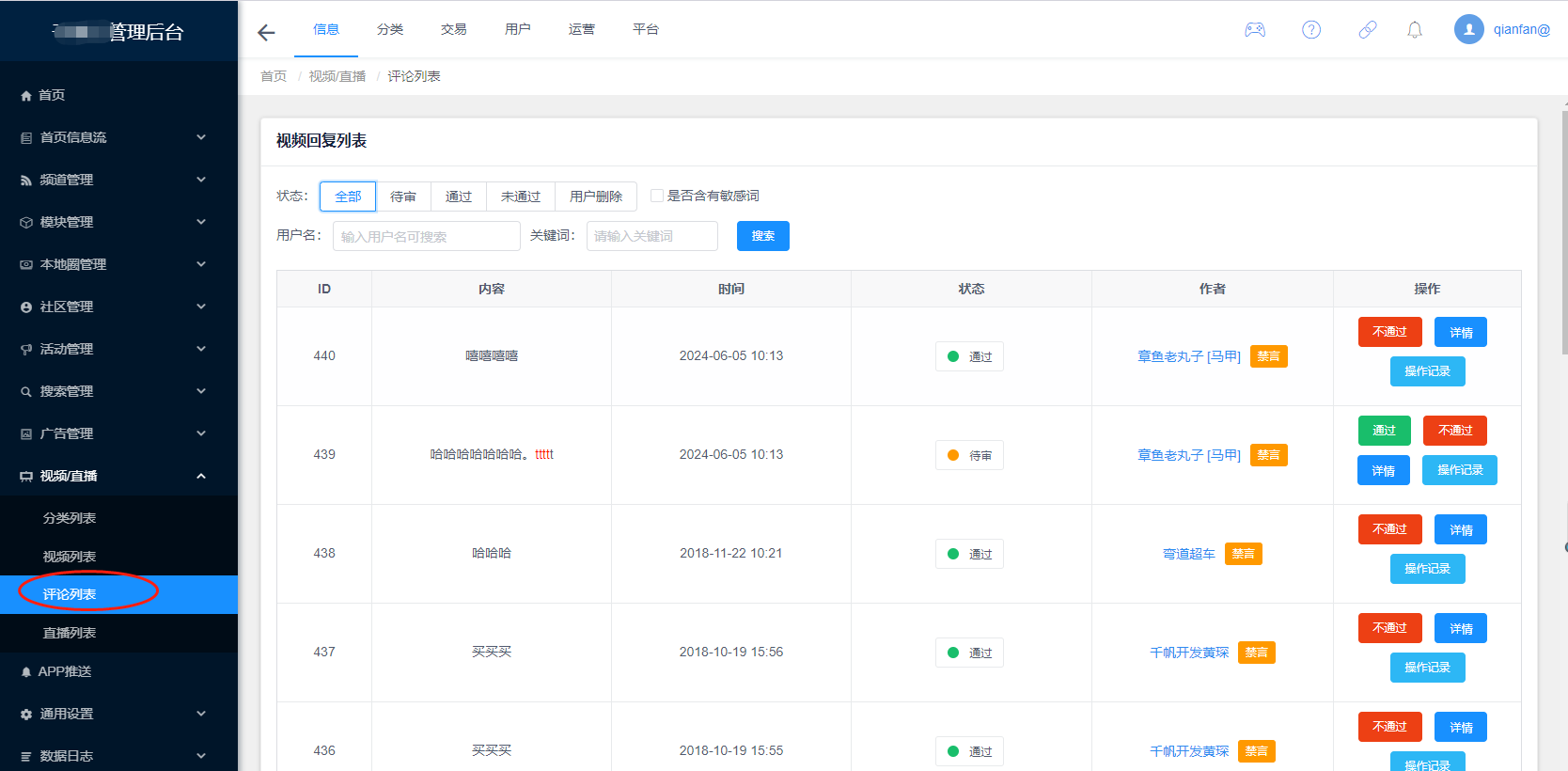The image size is (1568, 771).
Task: Expand the 活动管理 menu chevron
Action: (x=201, y=349)
